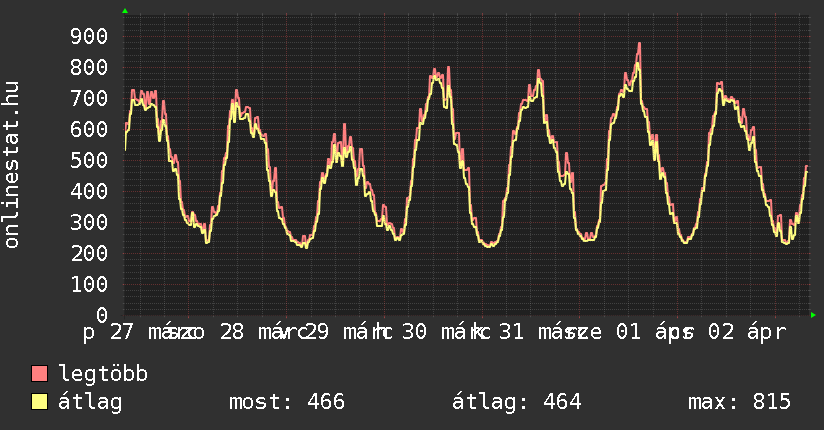Click the 900 y-axis label

90,36
